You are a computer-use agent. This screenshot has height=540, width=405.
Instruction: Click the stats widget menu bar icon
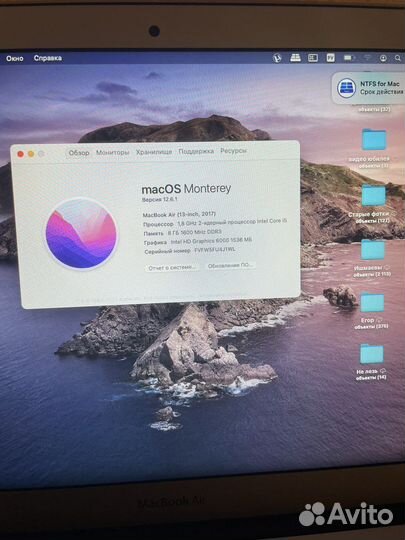point(313,58)
